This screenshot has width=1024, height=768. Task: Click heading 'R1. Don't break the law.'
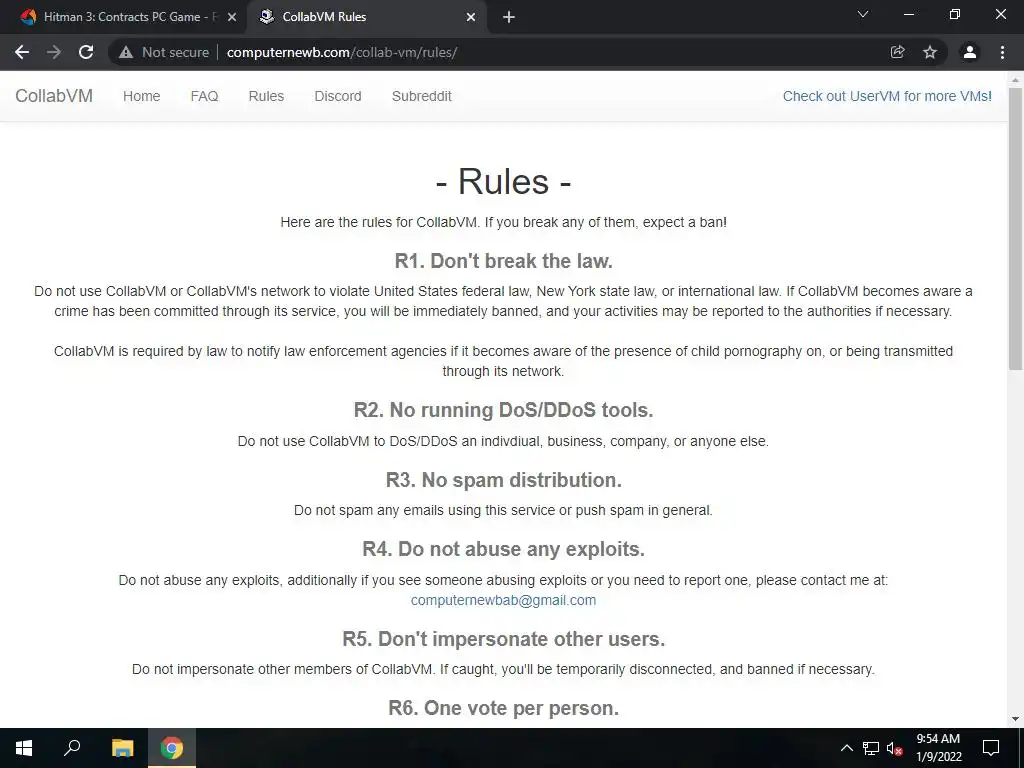[504, 261]
